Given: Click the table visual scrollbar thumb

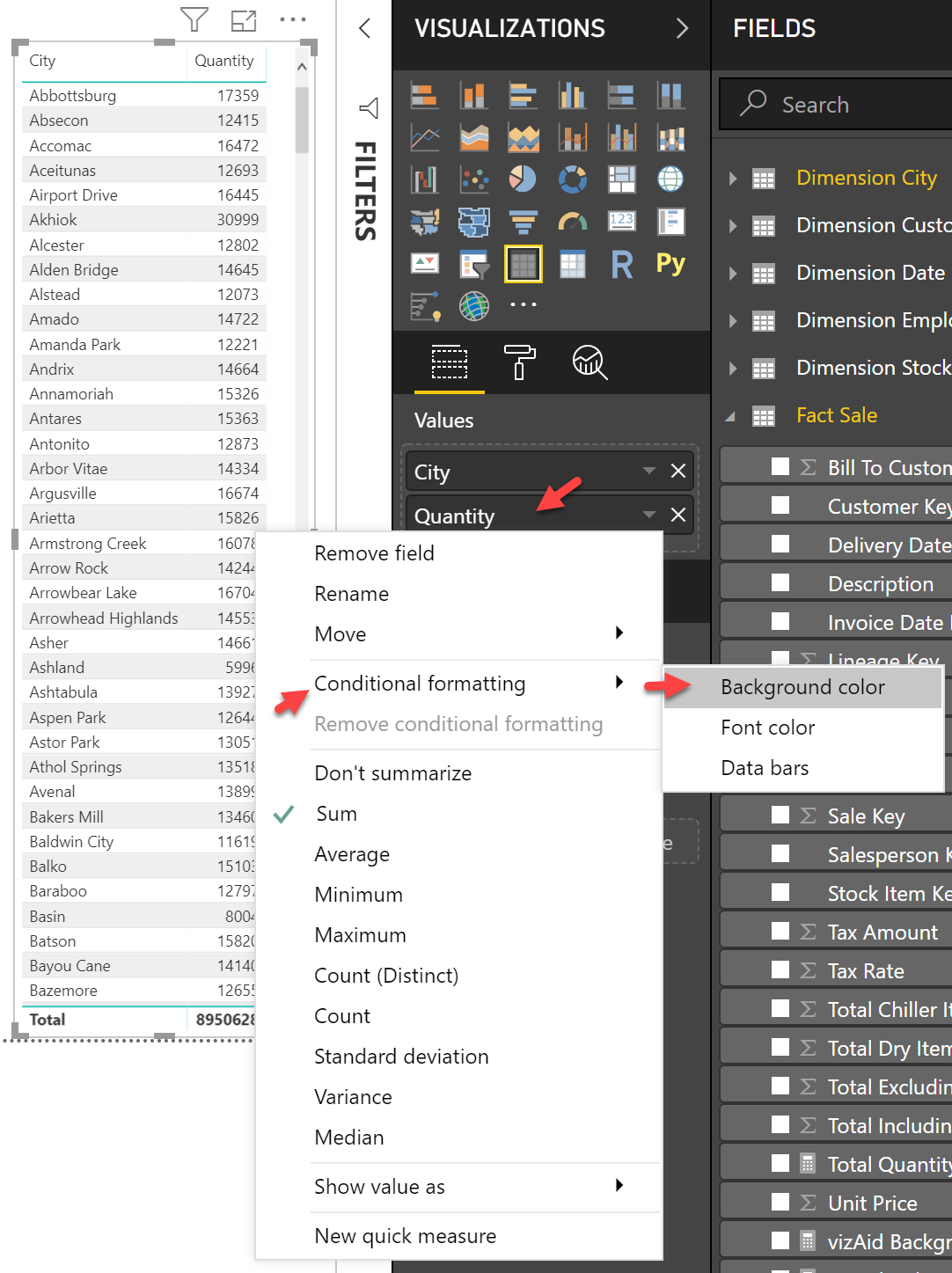Looking at the screenshot, I should tap(302, 121).
